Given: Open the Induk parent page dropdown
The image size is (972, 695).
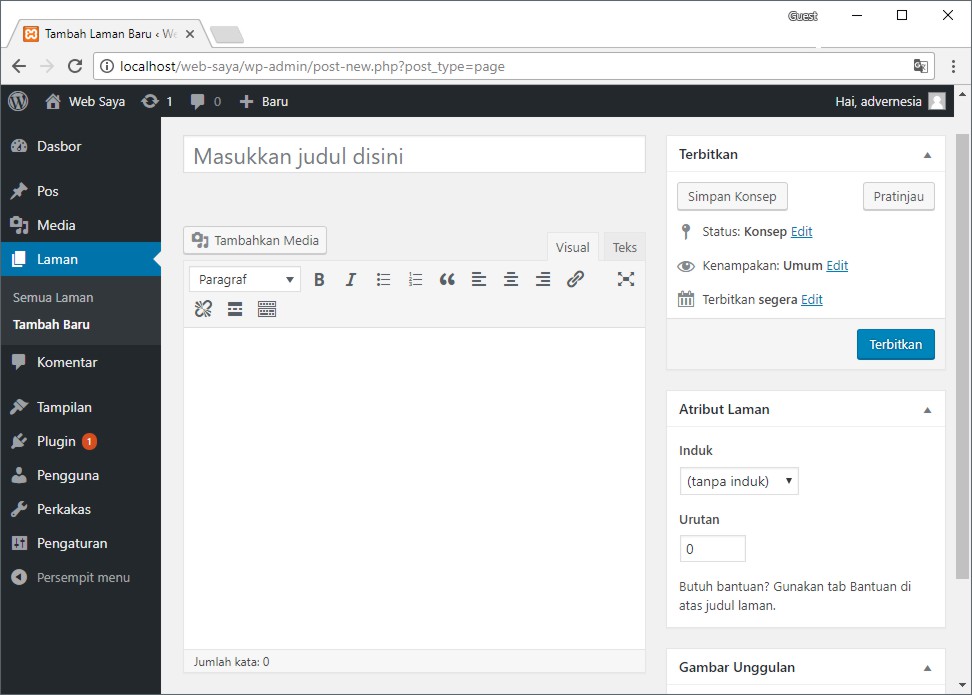Looking at the screenshot, I should click(x=739, y=481).
